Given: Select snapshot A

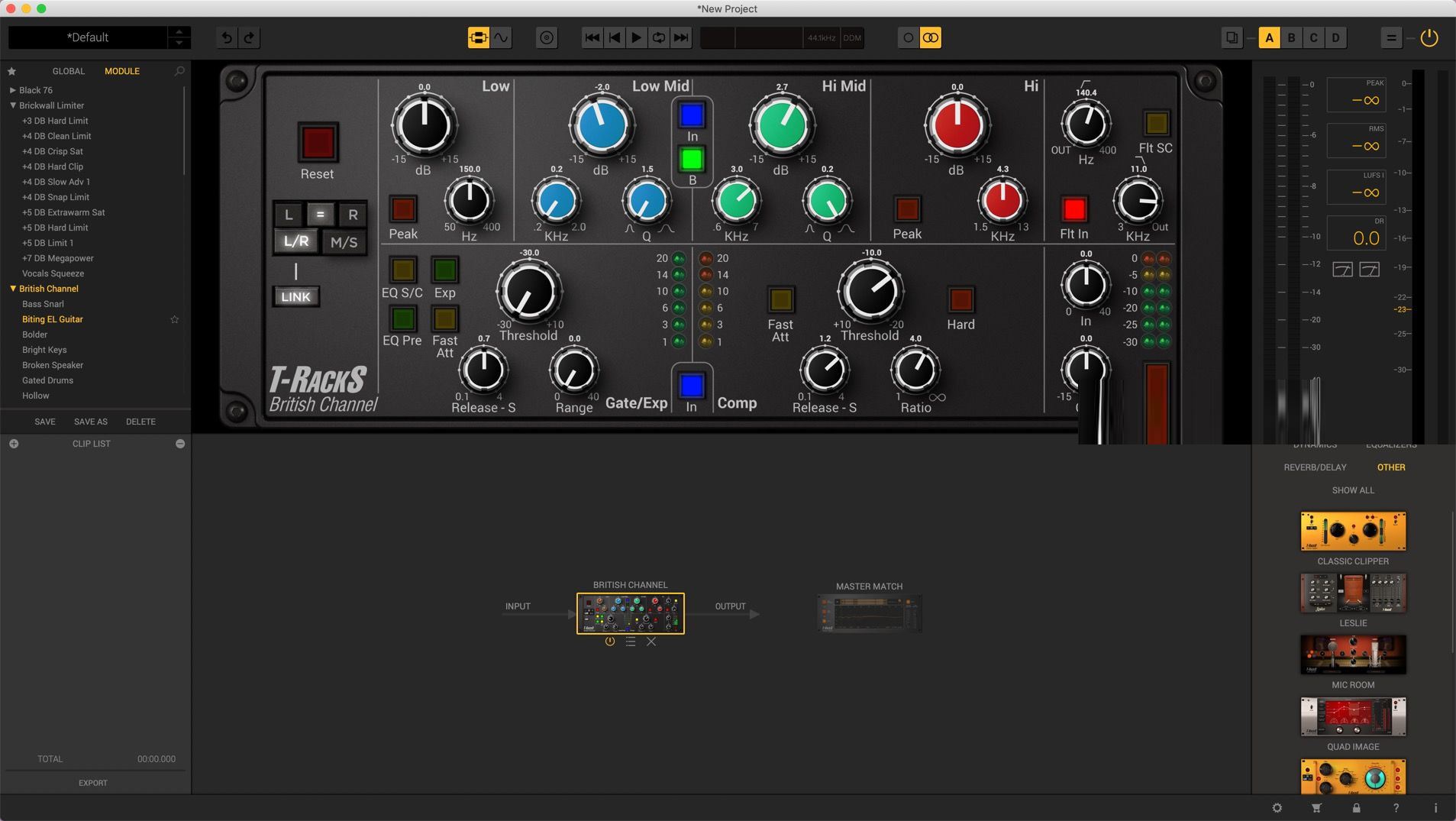Looking at the screenshot, I should pyautogui.click(x=1269, y=37).
